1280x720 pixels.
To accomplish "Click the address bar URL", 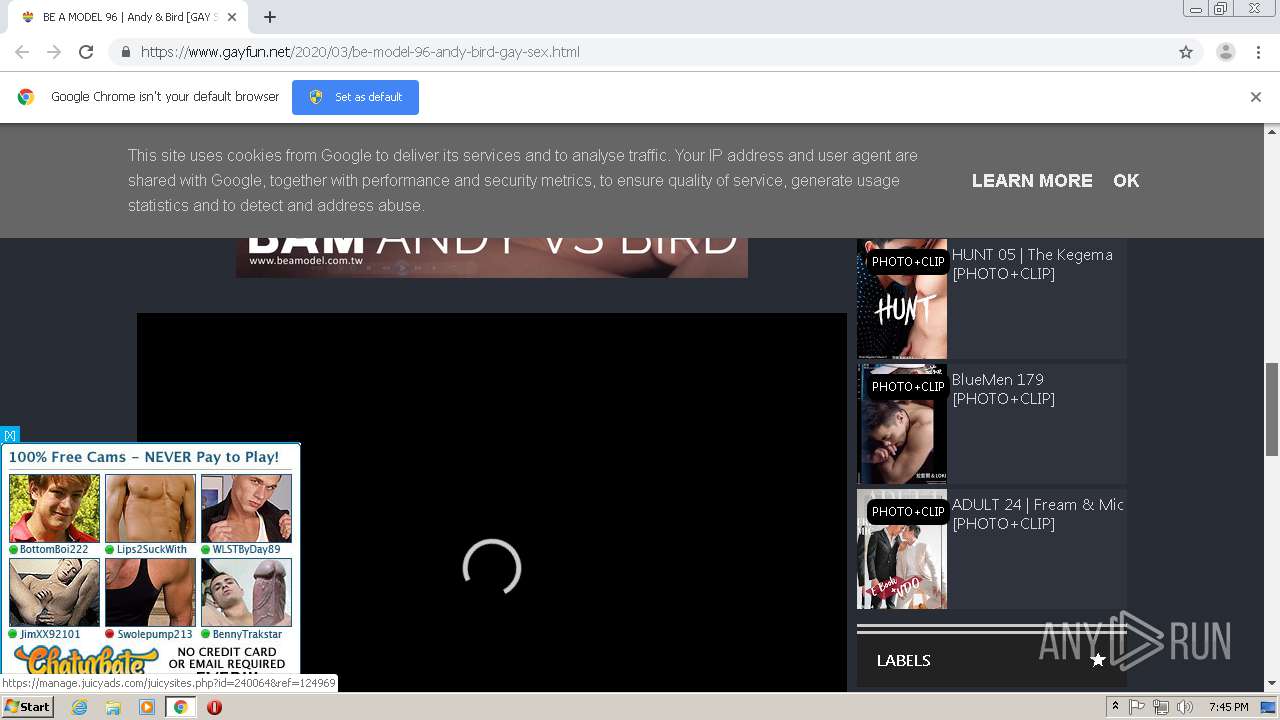I will point(360,52).
